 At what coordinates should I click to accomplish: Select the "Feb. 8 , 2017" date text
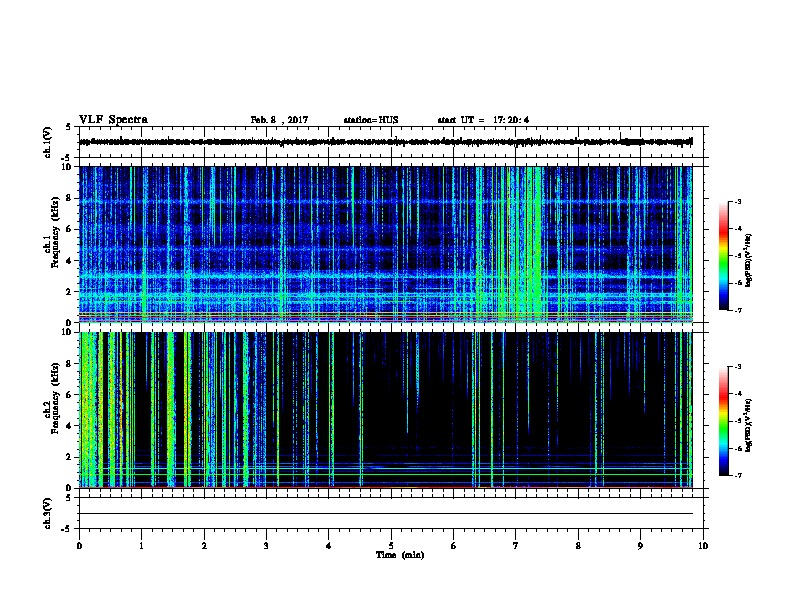click(x=279, y=120)
